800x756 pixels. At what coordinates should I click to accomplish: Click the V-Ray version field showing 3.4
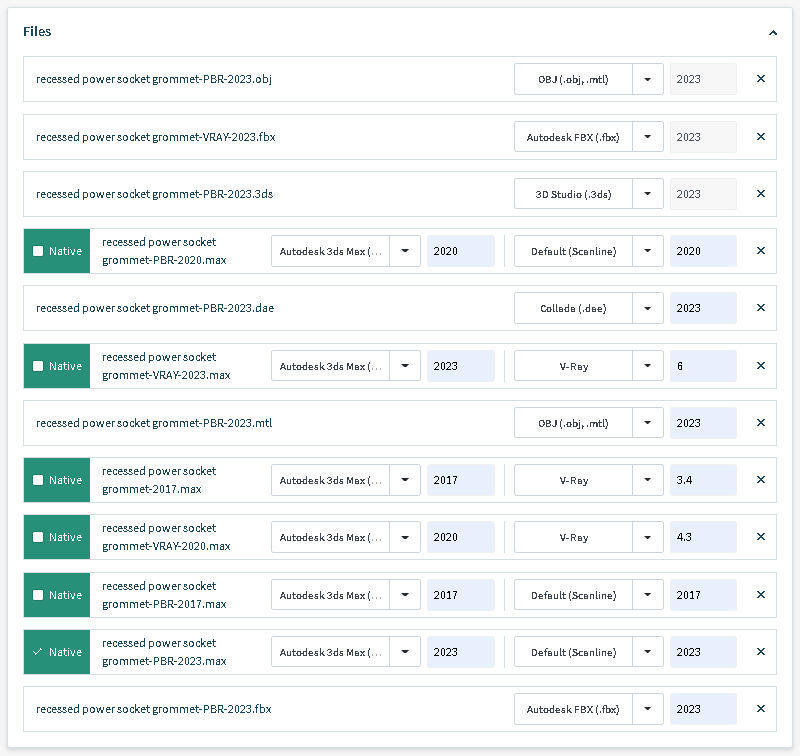[703, 480]
